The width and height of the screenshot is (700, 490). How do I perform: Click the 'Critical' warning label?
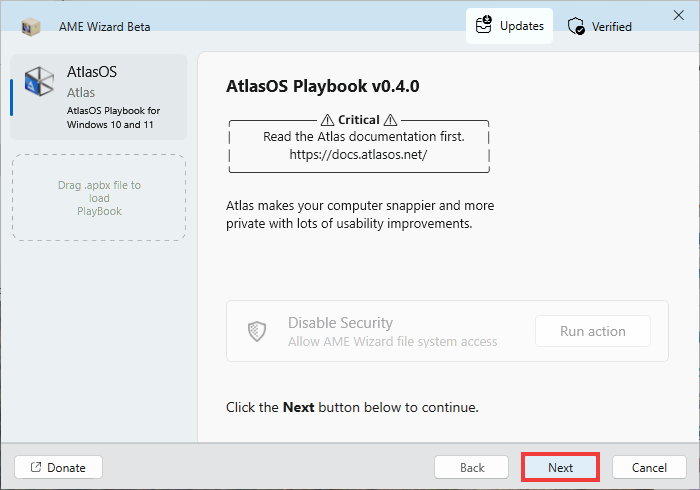(358, 120)
